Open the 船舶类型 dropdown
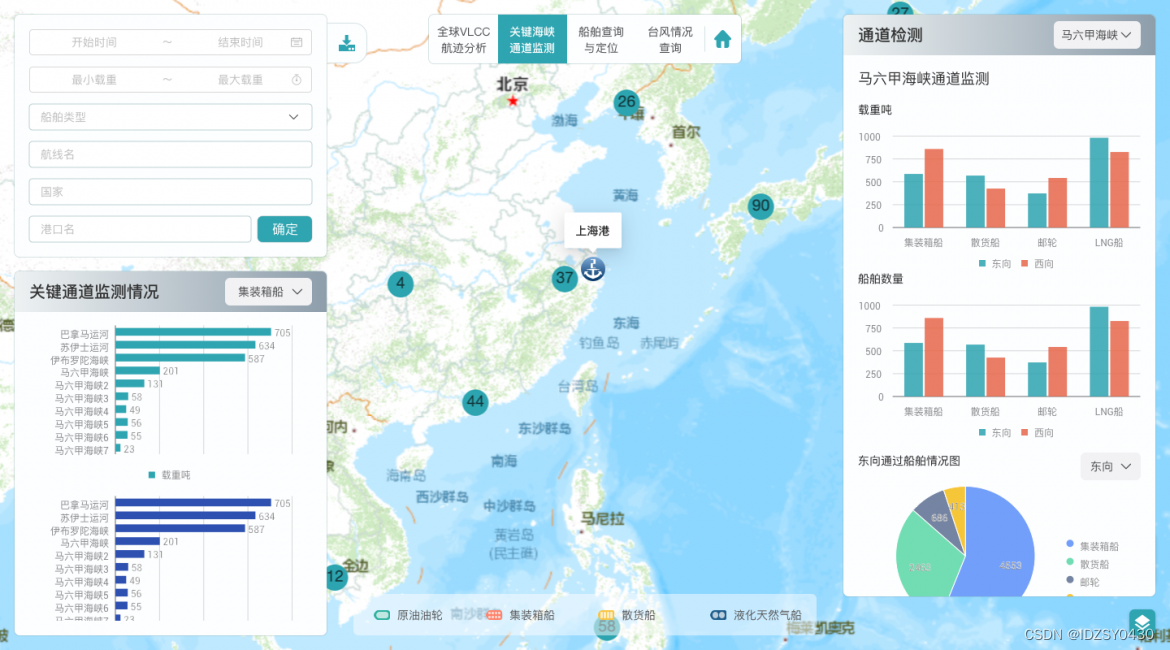Image resolution: width=1170 pixels, height=650 pixels. pyautogui.click(x=170, y=117)
